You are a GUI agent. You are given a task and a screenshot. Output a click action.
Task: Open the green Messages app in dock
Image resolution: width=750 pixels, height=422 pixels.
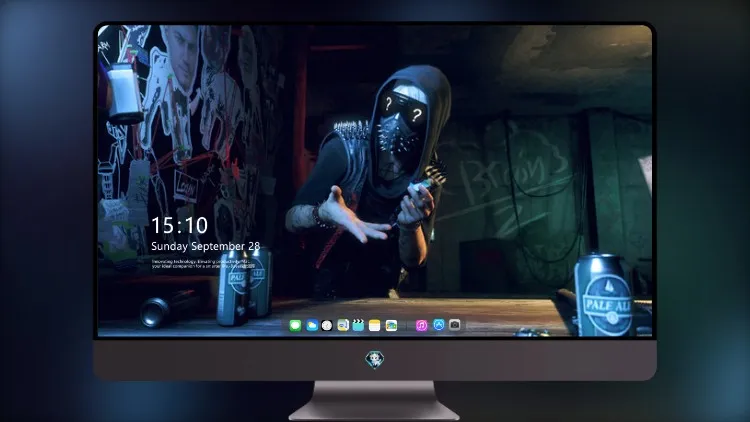point(295,326)
